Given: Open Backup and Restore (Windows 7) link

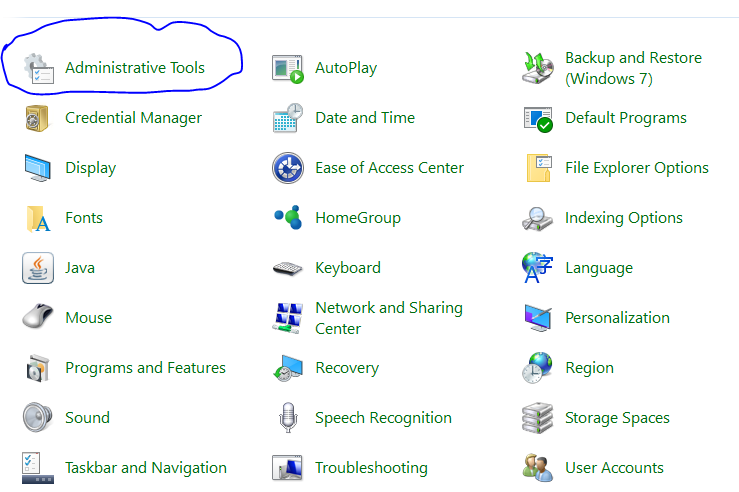Looking at the screenshot, I should (633, 68).
